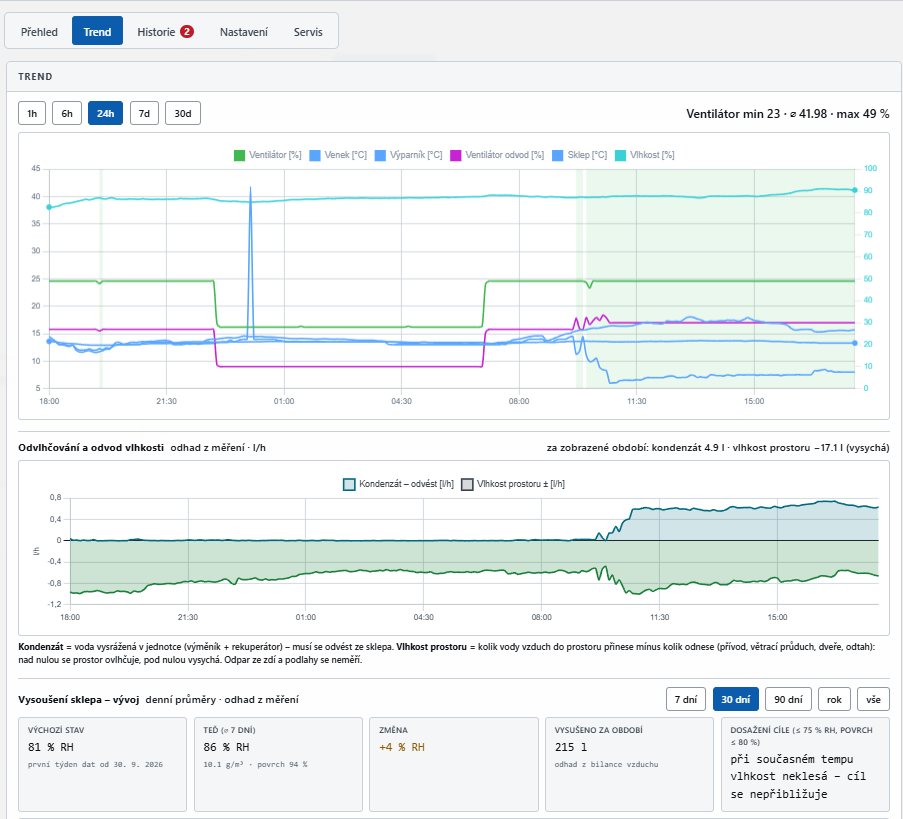Click the 86 % RH current value
The height and width of the screenshot is (819, 903).
coord(226,747)
